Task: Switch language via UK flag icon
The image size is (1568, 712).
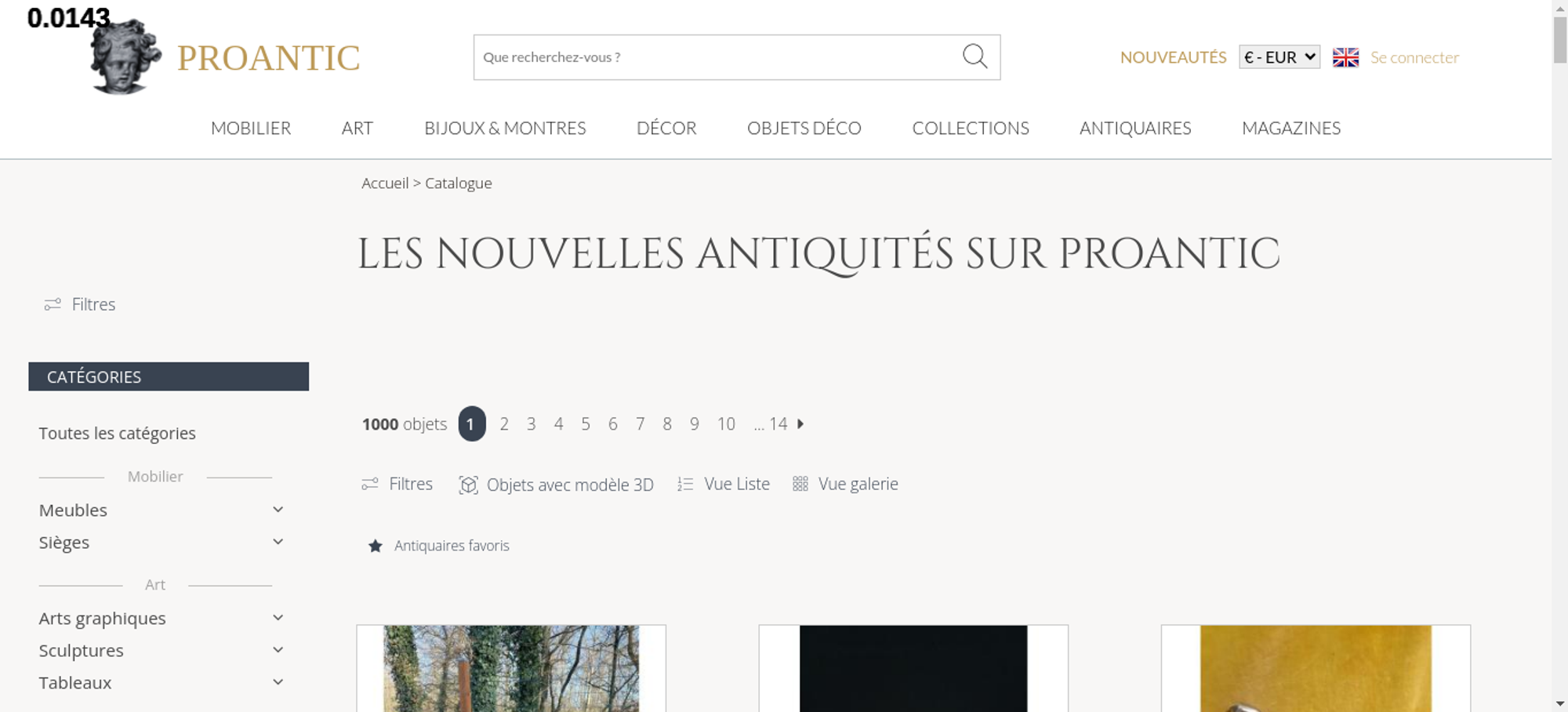Action: pyautogui.click(x=1345, y=57)
